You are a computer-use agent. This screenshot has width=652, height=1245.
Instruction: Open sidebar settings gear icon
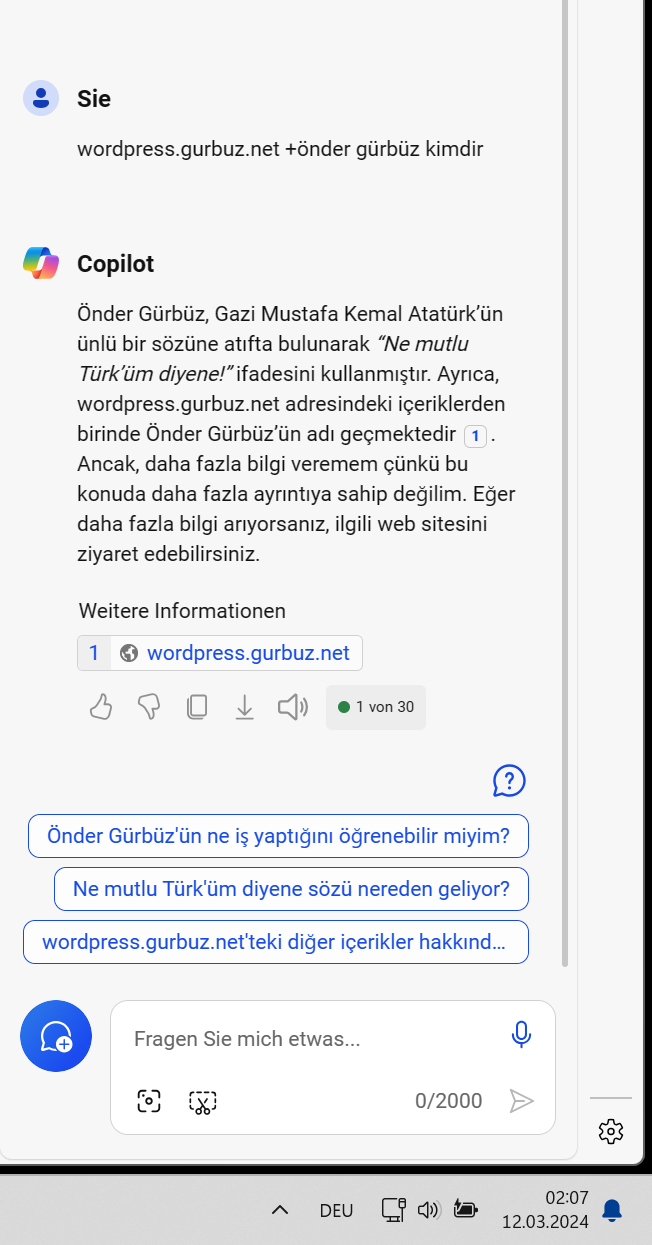point(610,1131)
